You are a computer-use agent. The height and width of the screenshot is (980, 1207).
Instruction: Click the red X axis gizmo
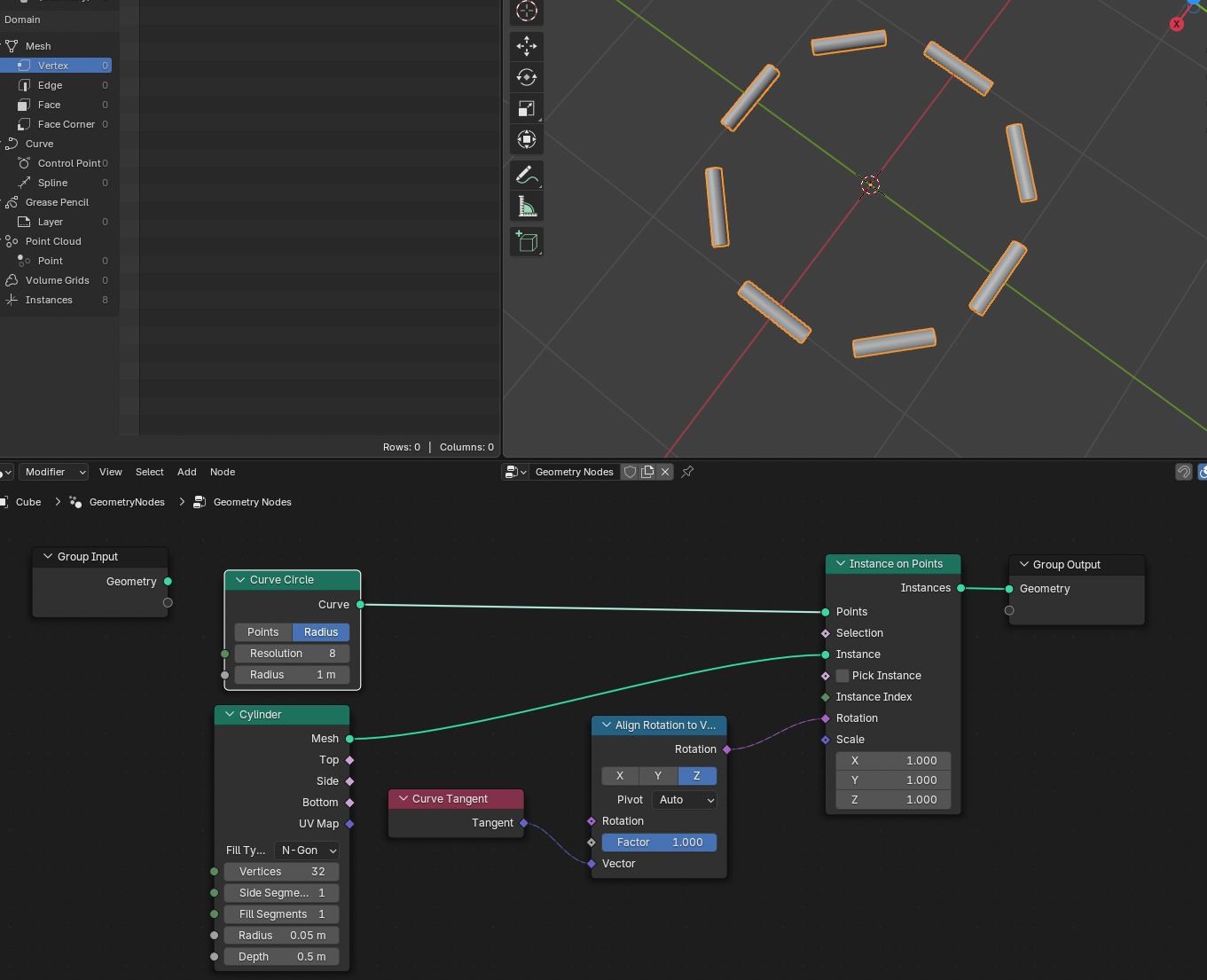click(1177, 24)
